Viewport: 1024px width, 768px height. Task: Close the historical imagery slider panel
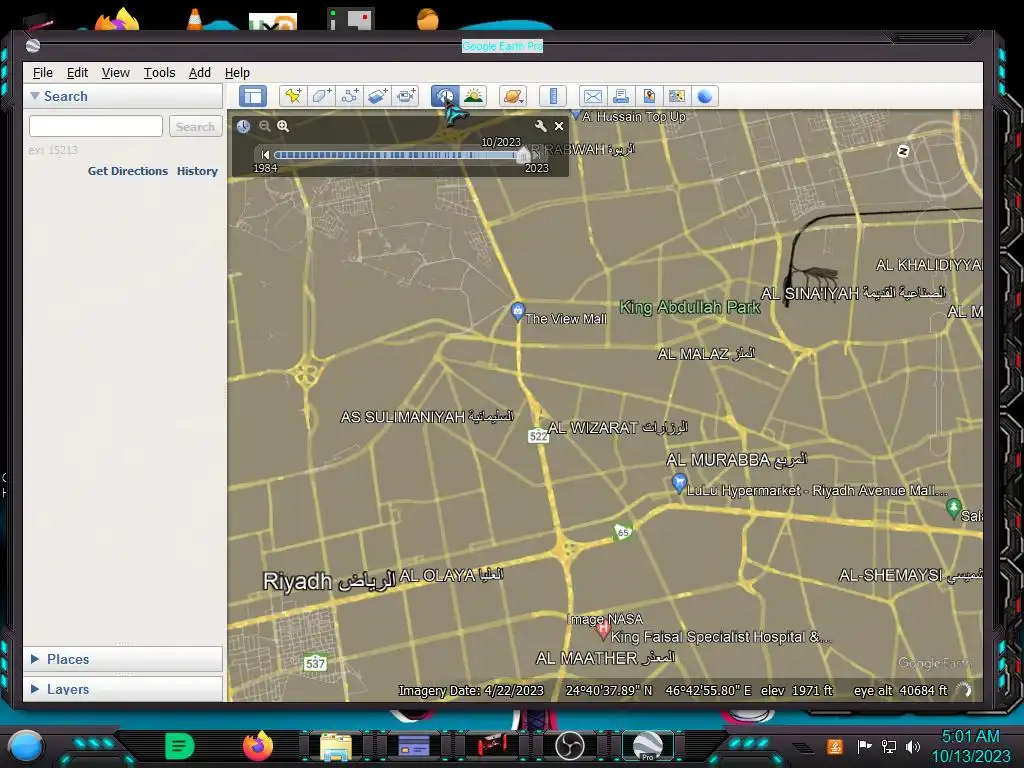point(559,126)
